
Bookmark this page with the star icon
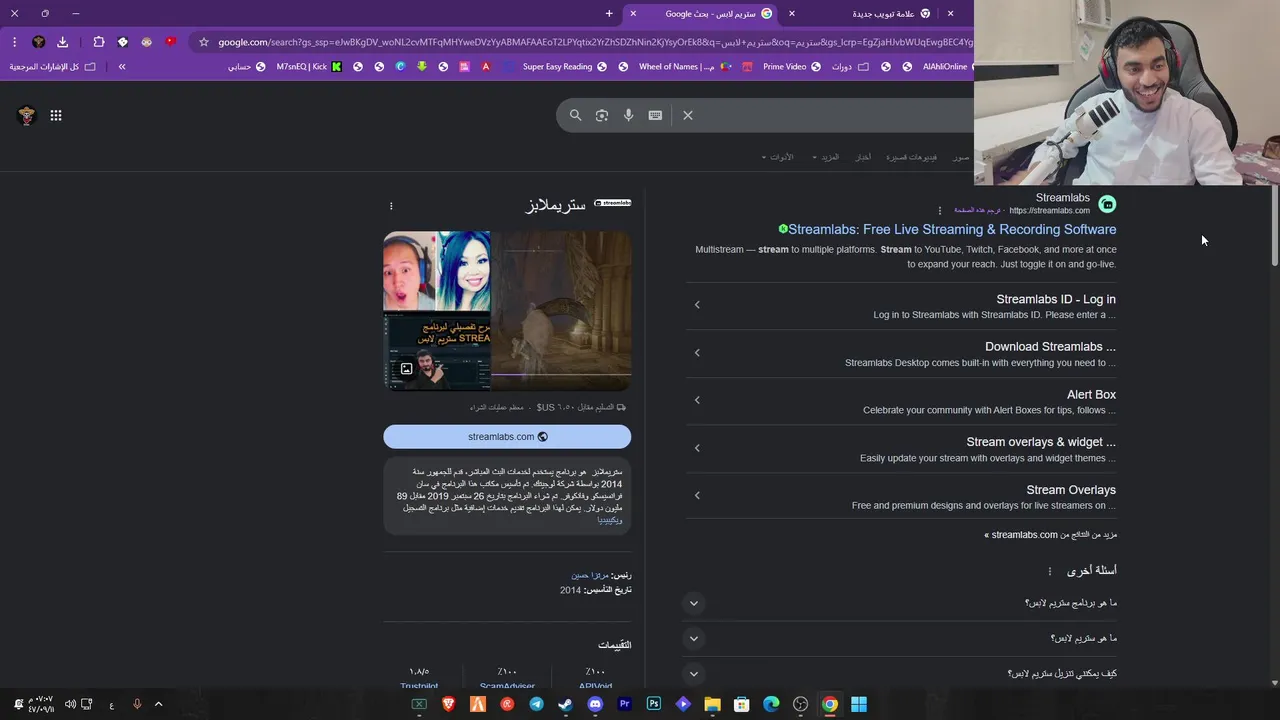click(x=204, y=42)
